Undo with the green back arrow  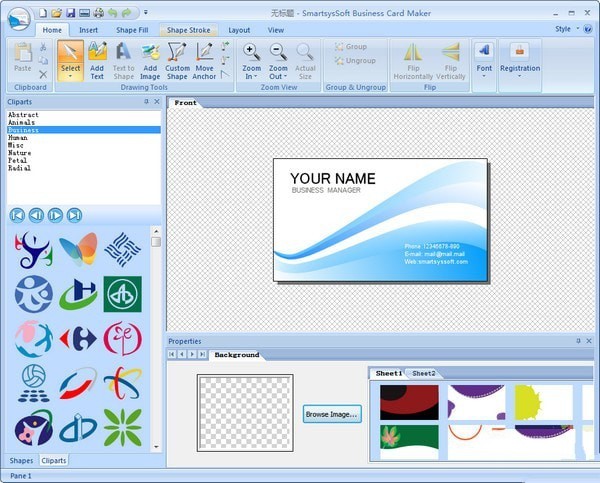[112, 13]
